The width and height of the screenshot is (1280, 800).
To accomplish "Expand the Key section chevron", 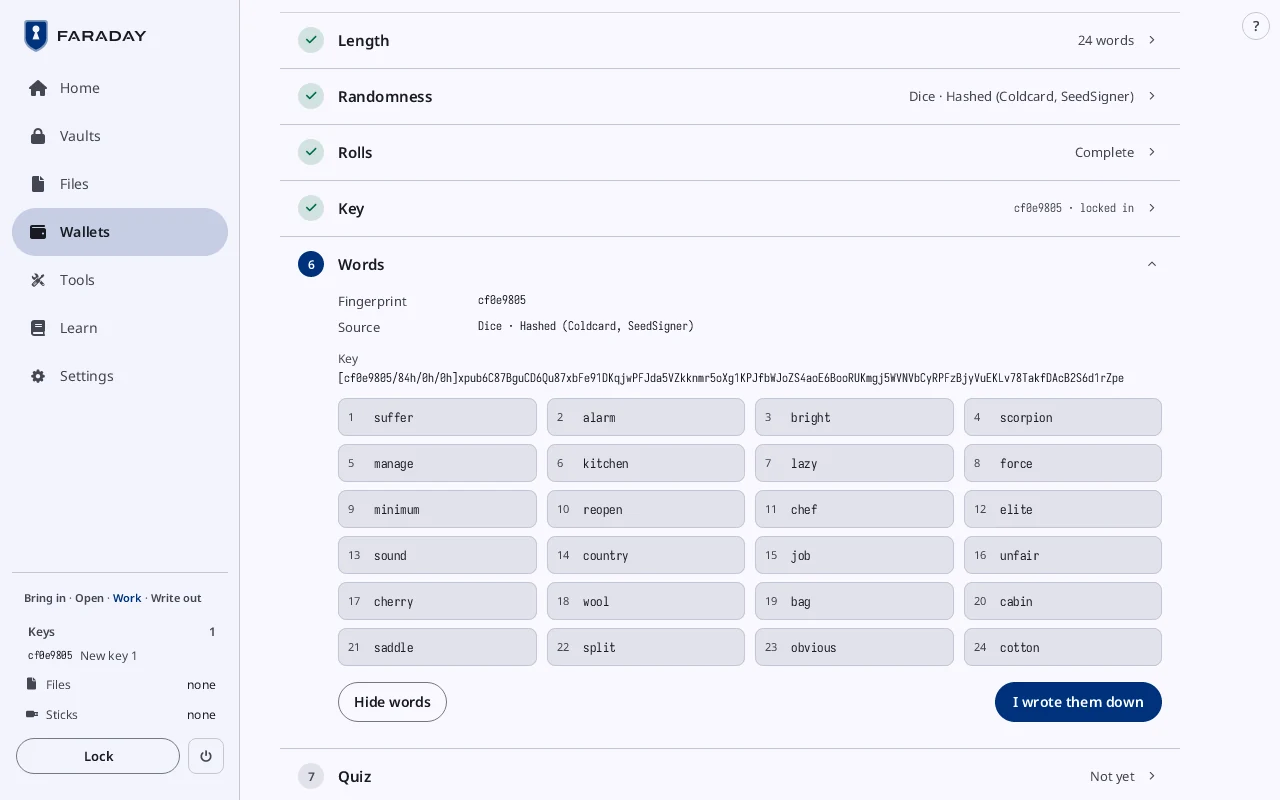I will coord(1152,208).
